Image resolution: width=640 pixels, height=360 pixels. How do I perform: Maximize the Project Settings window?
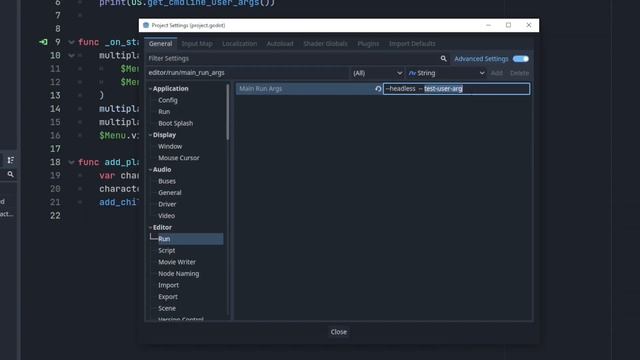[x=508, y=25]
